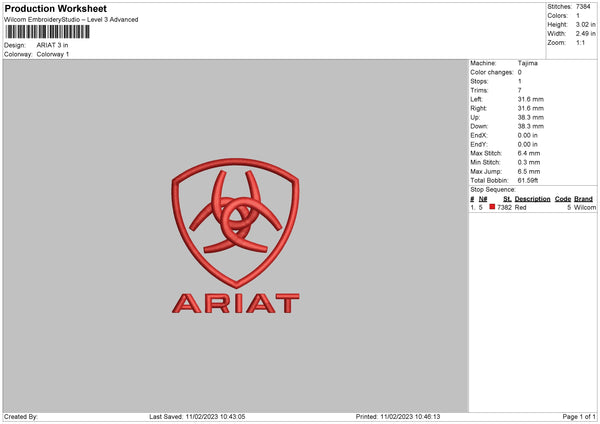Click the barcode under the worksheet title
This screenshot has height=424, width=600.
point(45,33)
